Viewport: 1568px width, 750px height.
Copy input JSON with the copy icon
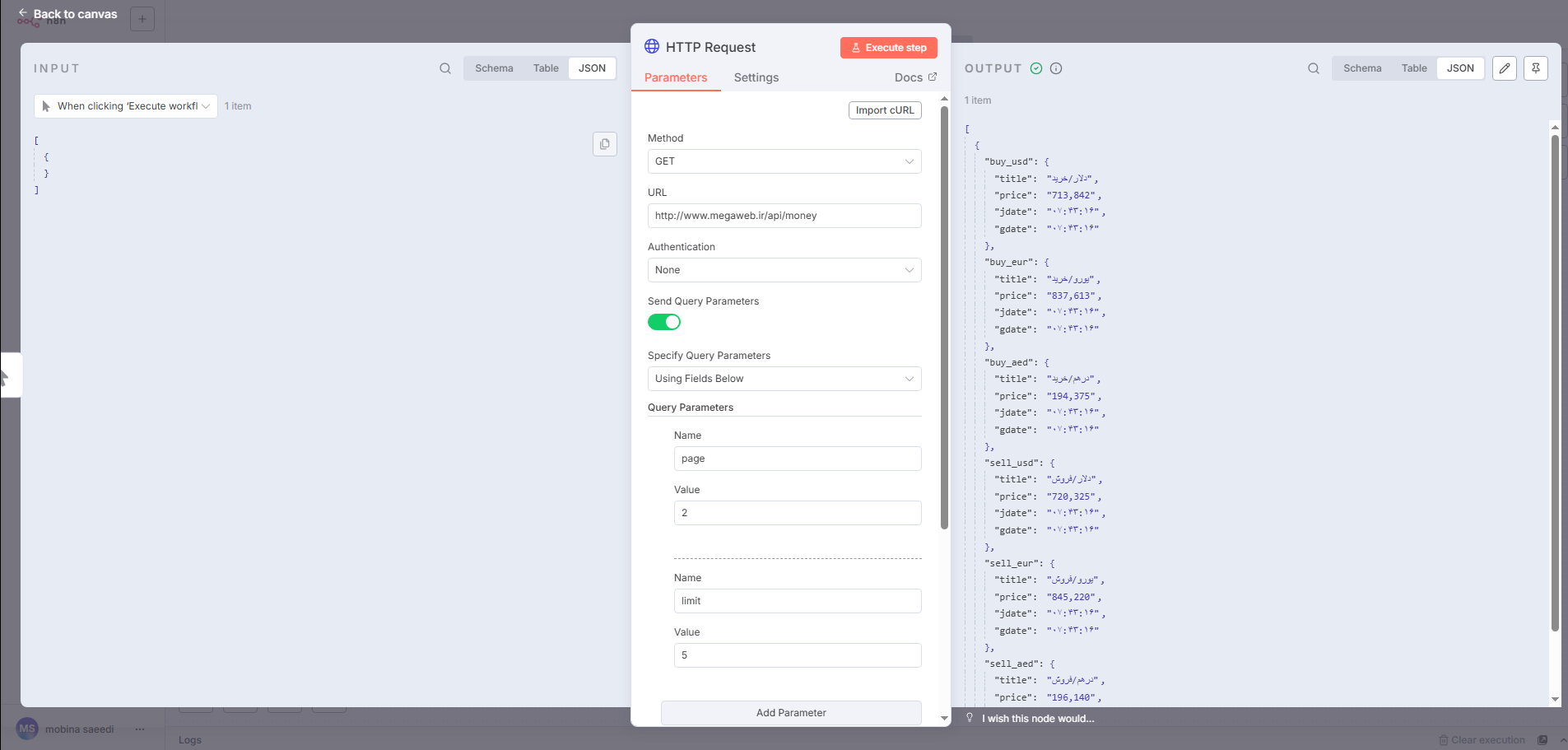(x=605, y=144)
